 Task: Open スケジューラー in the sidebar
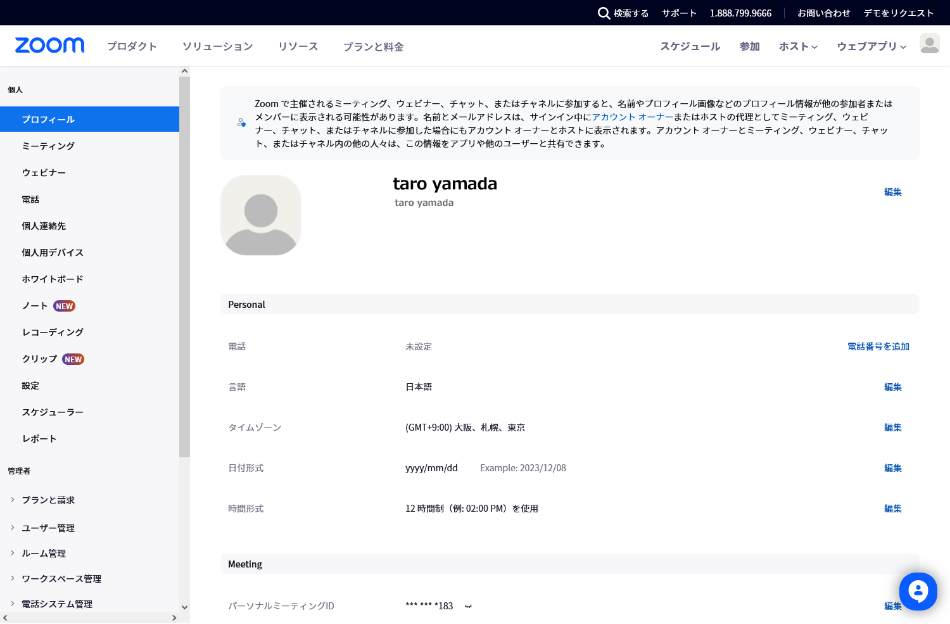[x=53, y=413]
